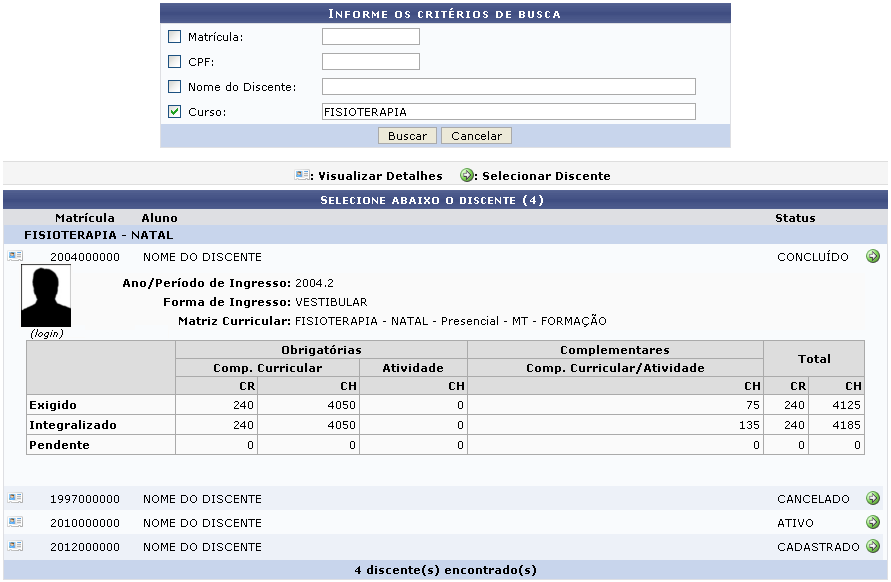Click the Curso field containing FISIOTERAPIA
The width and height of the screenshot is (891, 582).
508,112
